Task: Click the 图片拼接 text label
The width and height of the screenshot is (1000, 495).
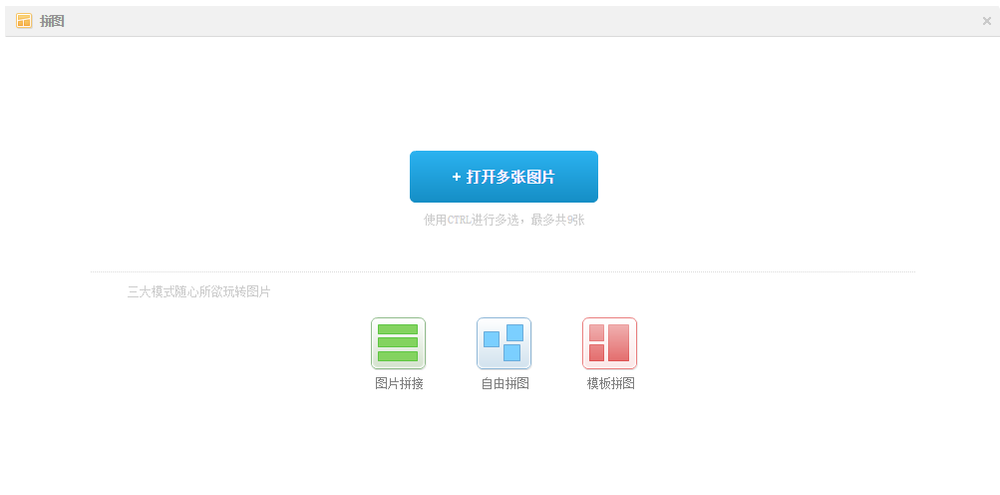Action: pos(399,383)
